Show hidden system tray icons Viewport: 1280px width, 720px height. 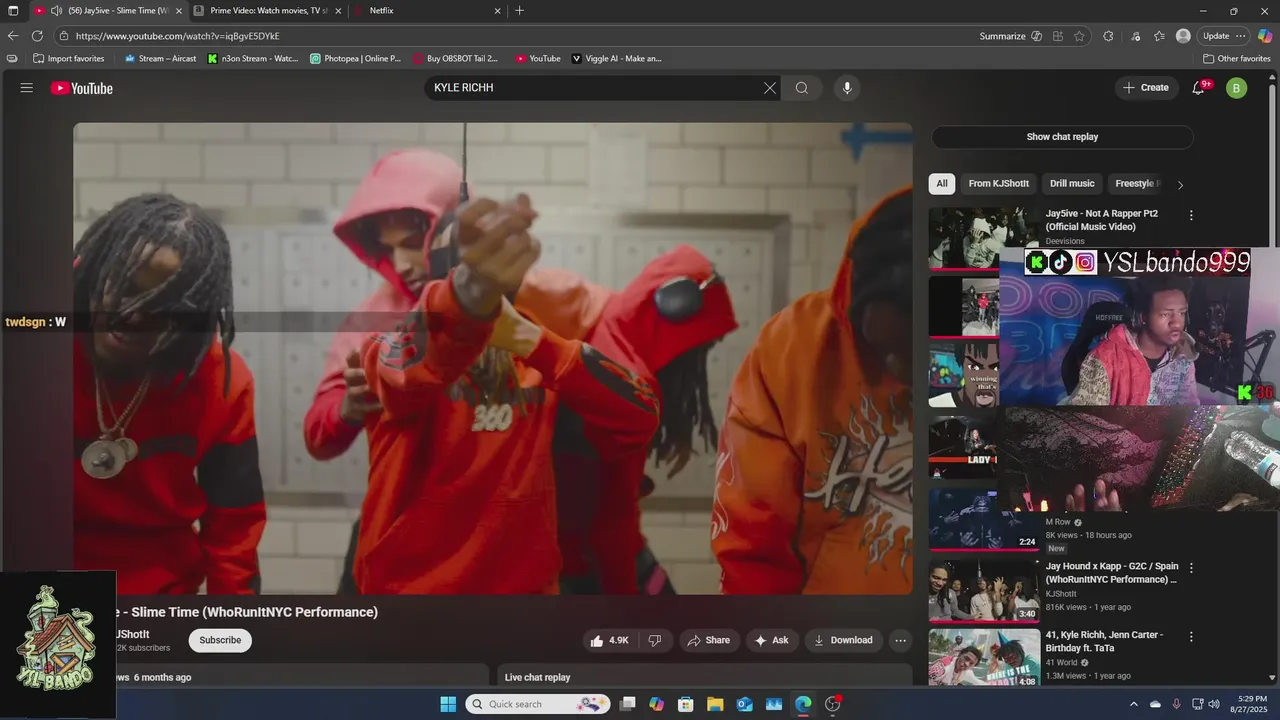pyautogui.click(x=1133, y=704)
